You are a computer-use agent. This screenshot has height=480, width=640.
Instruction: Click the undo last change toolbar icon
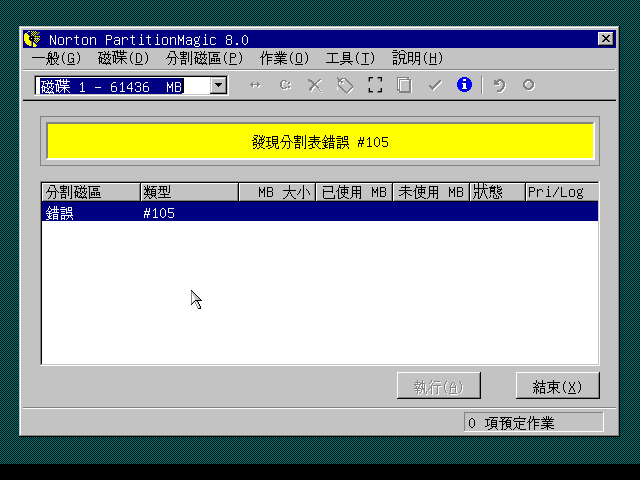499,85
